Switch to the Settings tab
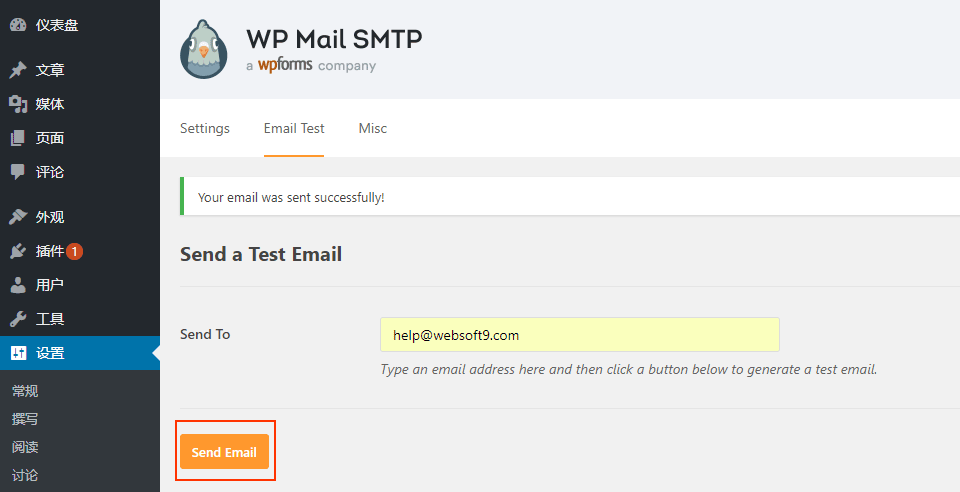This screenshot has width=960, height=492. (205, 128)
